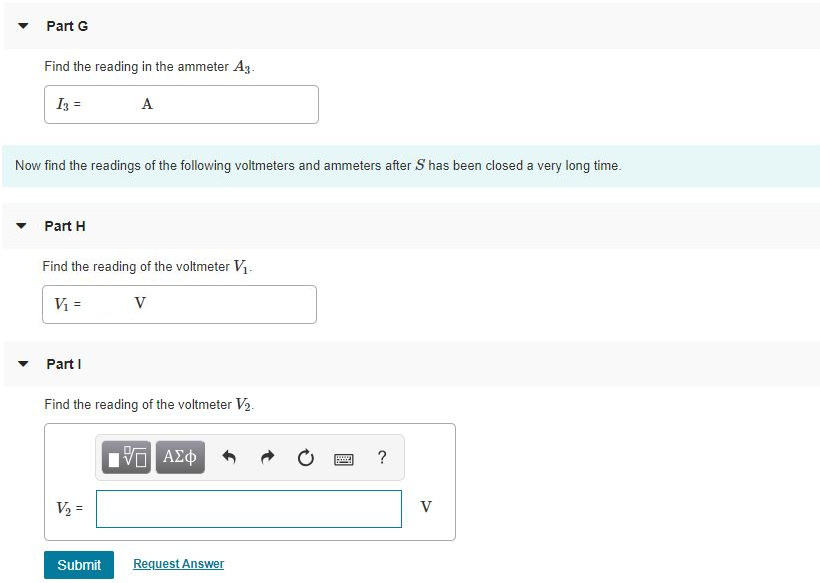Screen dimensions: 820x583
Task: Click the V2 answer input field
Action: pyautogui.click(x=249, y=509)
